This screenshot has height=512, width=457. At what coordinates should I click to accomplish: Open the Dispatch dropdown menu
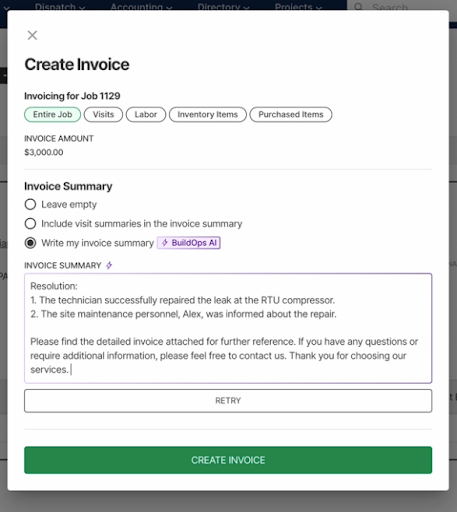tap(60, 7)
